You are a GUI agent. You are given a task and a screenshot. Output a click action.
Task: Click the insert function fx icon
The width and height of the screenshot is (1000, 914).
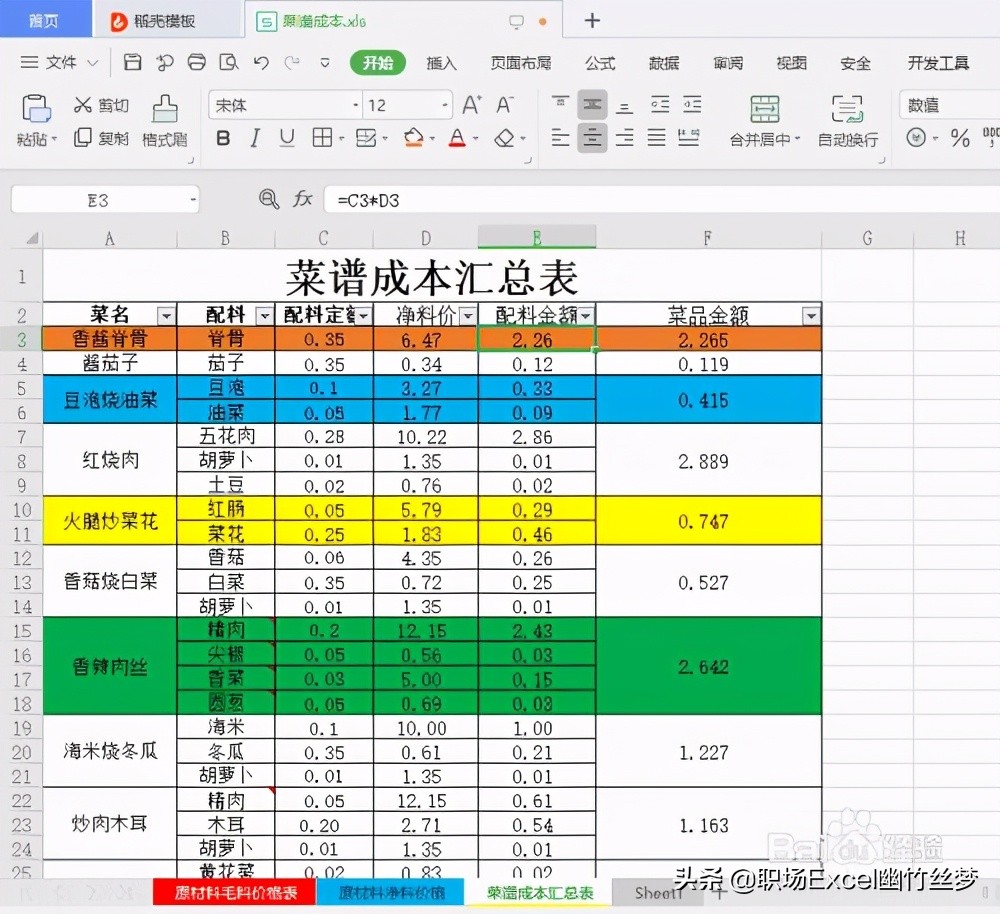[303, 200]
